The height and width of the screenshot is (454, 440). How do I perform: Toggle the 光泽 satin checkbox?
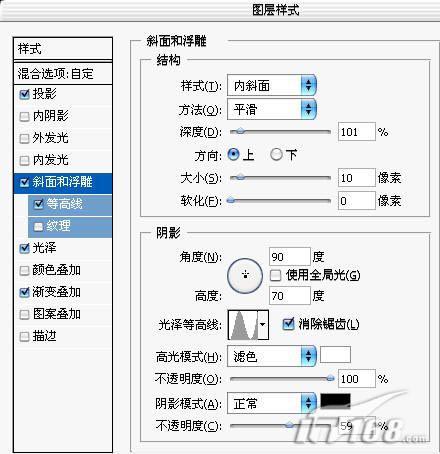tap(24, 248)
